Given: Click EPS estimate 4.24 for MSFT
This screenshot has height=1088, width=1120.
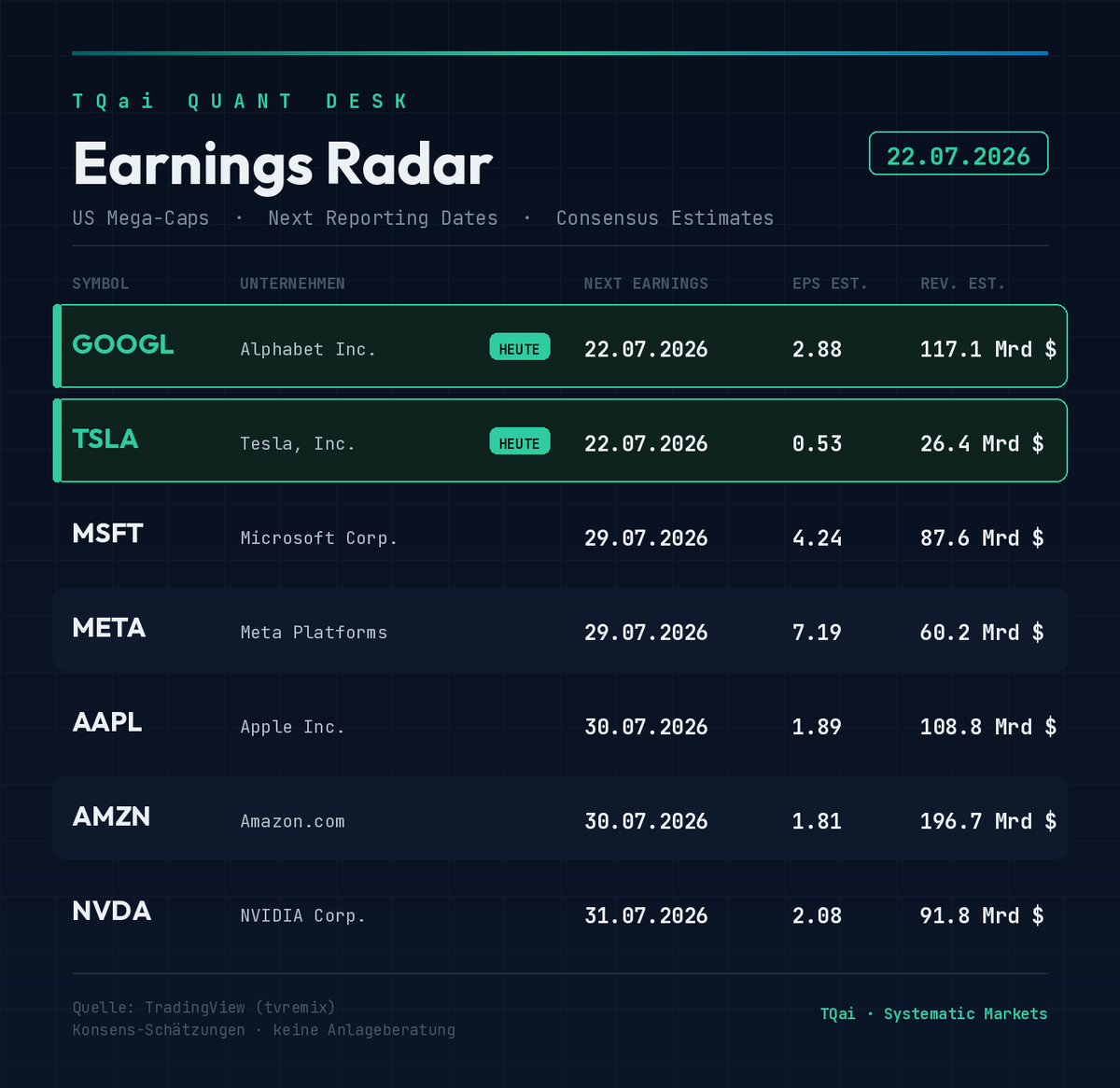Looking at the screenshot, I should coord(818,538).
